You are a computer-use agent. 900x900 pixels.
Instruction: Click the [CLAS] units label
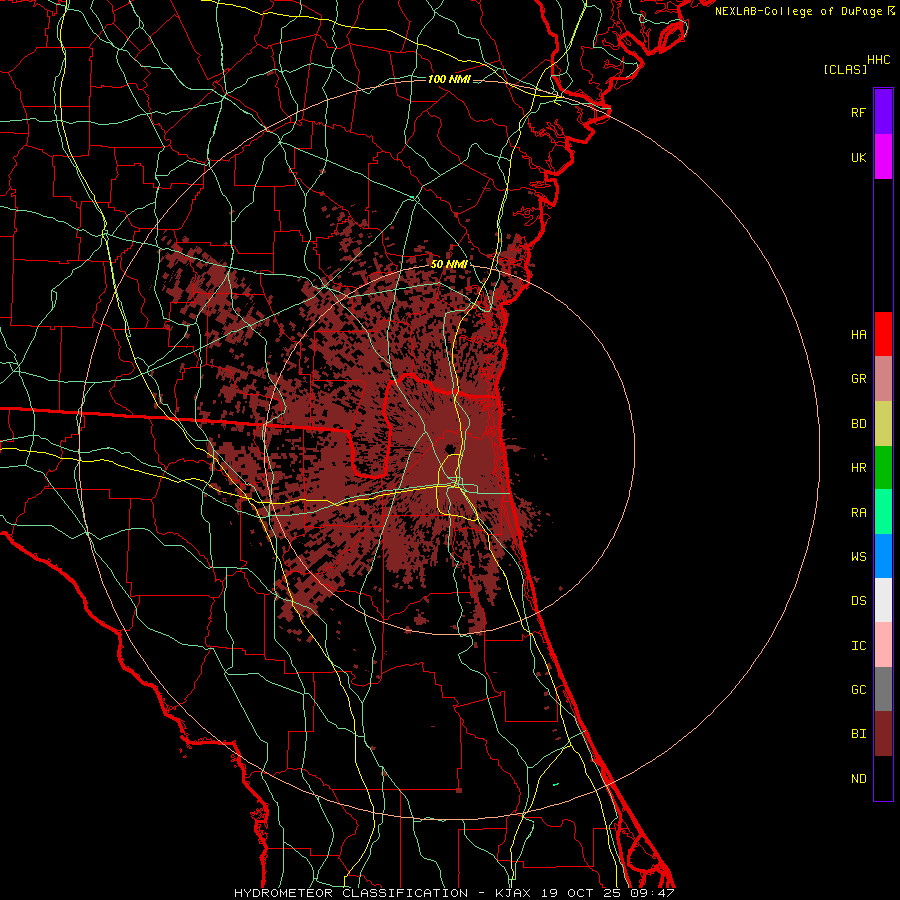[x=845, y=69]
